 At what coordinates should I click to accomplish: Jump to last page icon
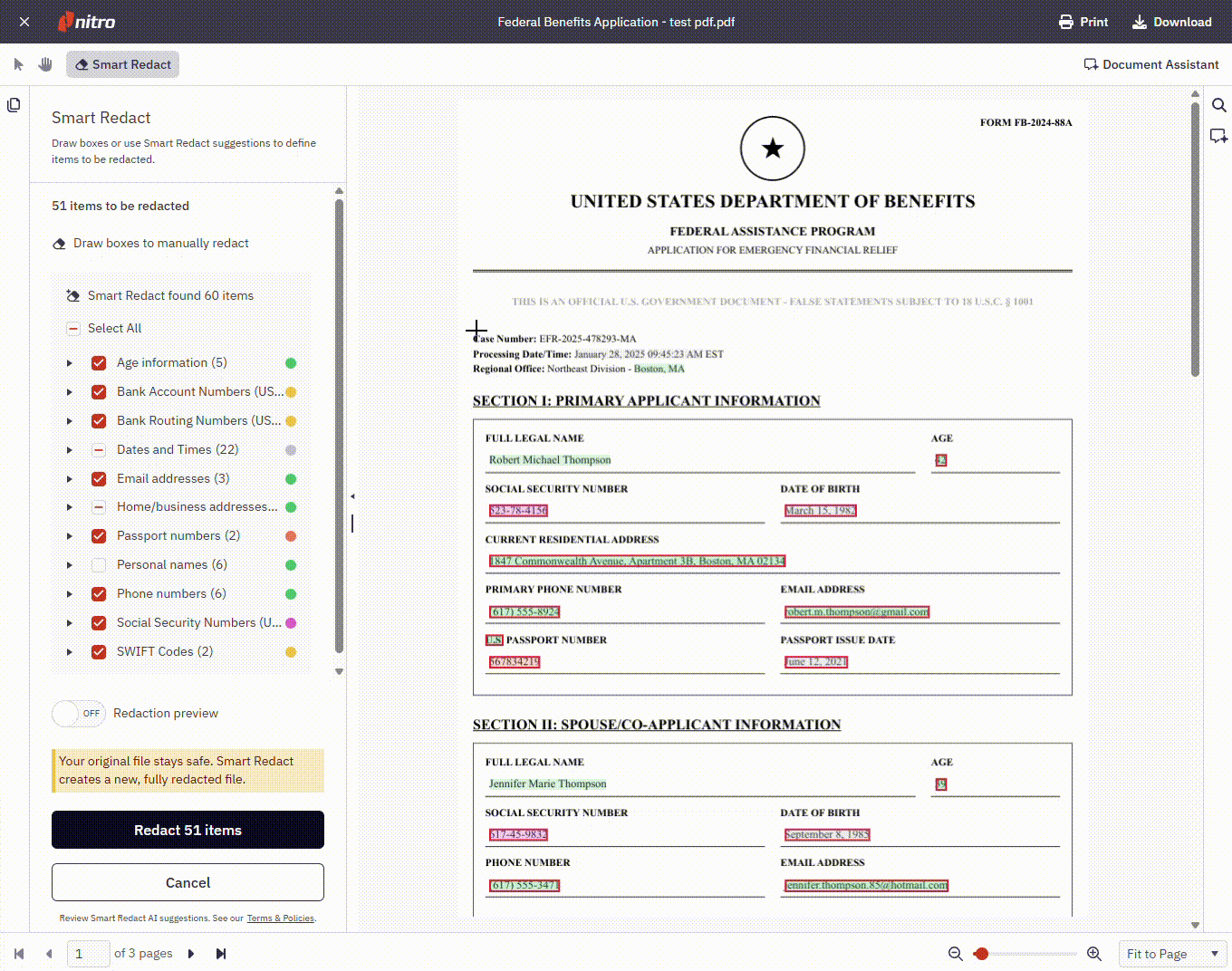[x=221, y=954]
